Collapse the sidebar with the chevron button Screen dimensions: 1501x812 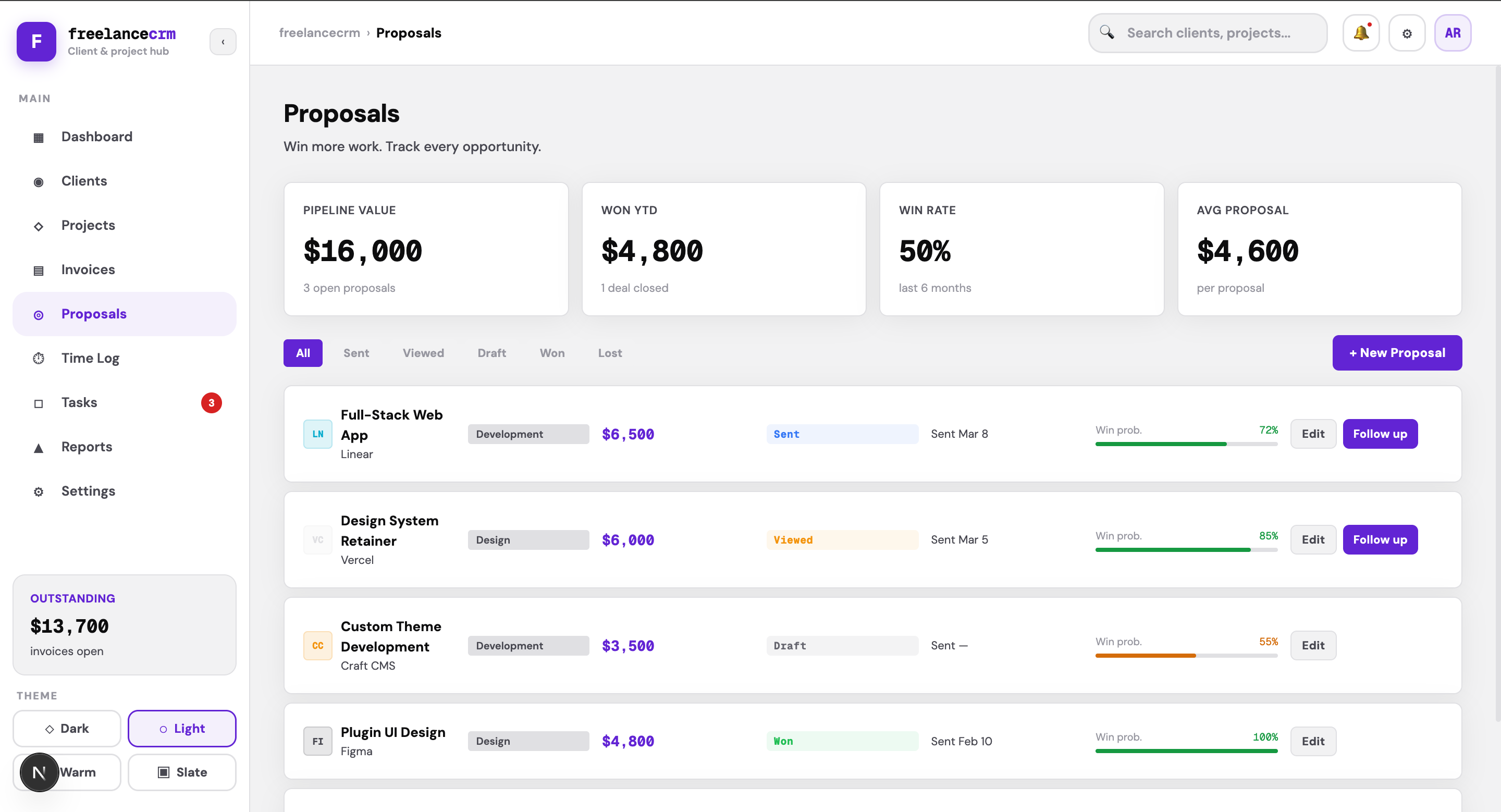coord(223,41)
